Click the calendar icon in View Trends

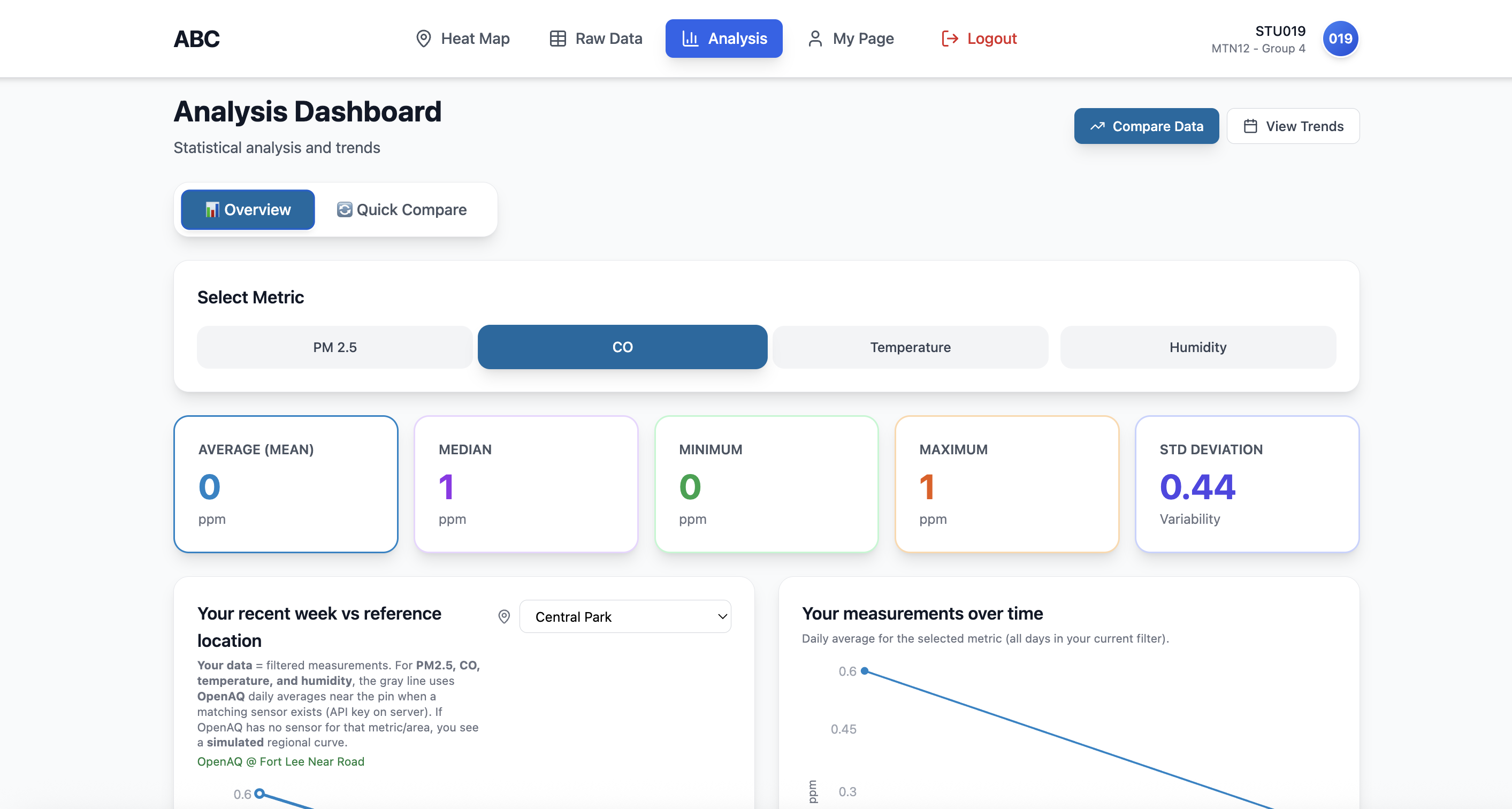pos(1250,126)
